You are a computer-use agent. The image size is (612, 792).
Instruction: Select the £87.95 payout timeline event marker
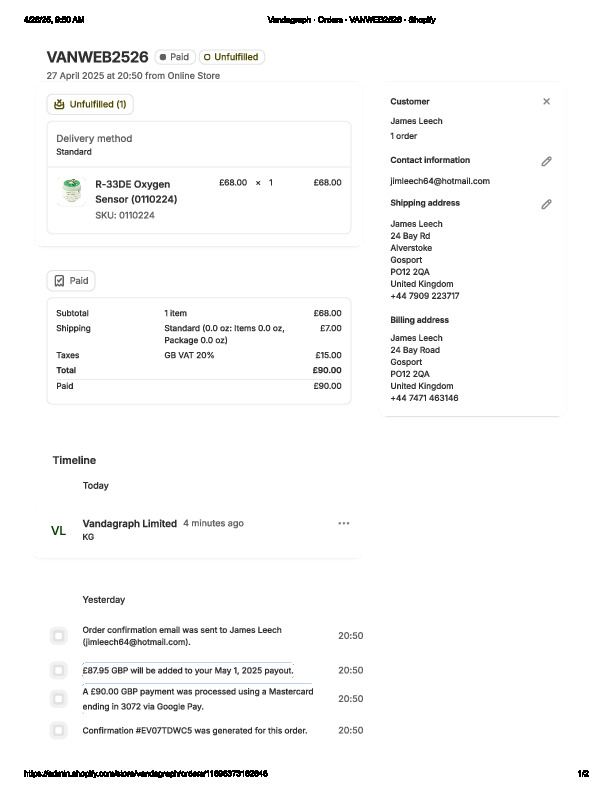(x=59, y=670)
